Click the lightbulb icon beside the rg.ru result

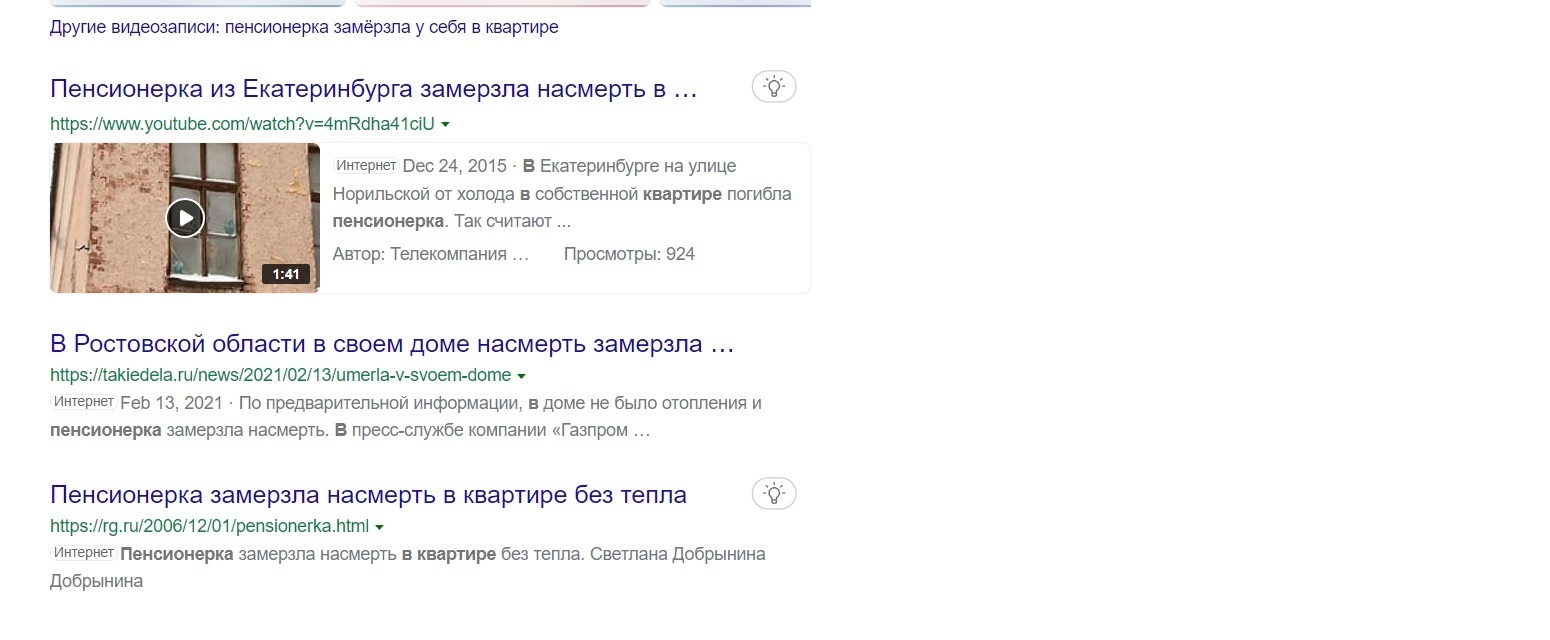coord(773,493)
